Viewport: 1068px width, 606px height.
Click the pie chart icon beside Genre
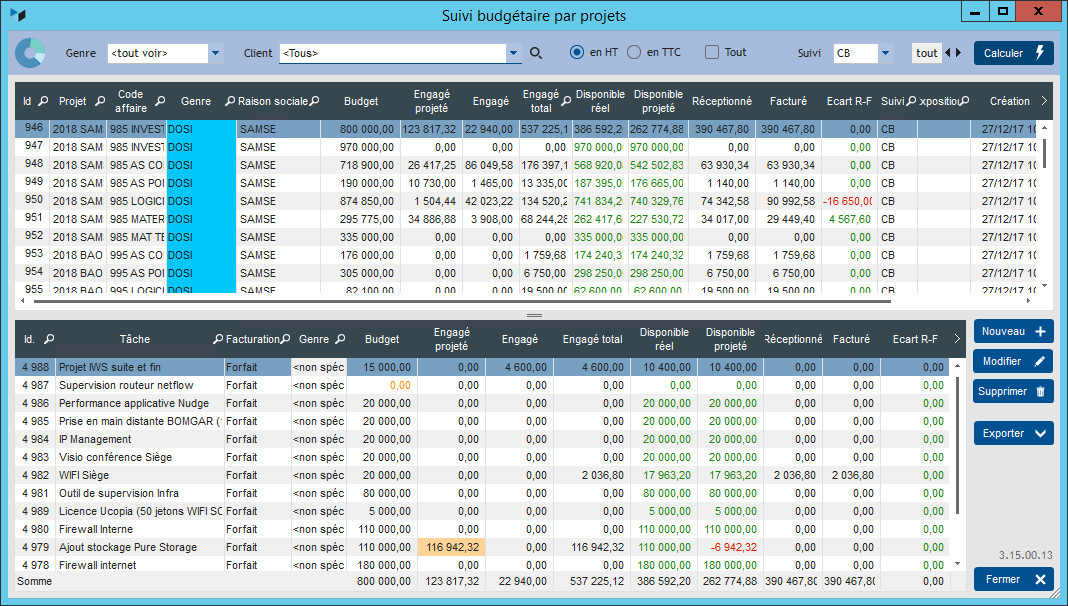[x=31, y=53]
